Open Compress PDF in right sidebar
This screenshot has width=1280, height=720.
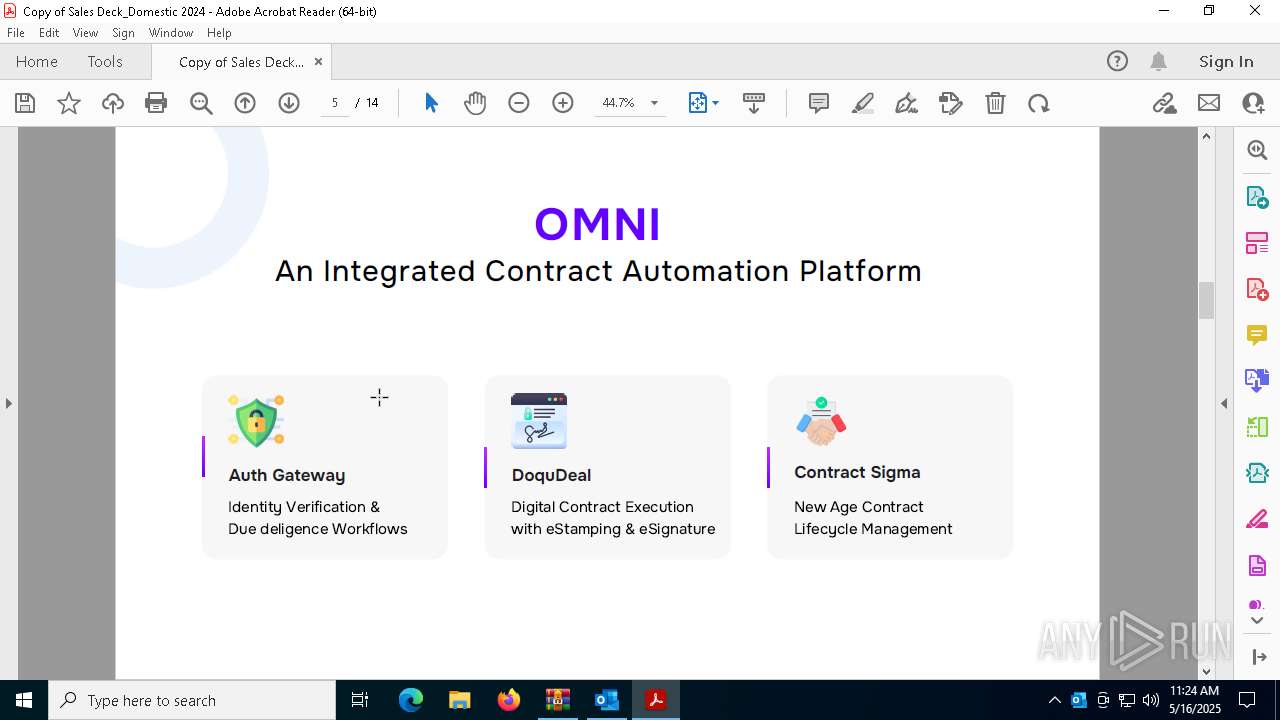[x=1257, y=473]
